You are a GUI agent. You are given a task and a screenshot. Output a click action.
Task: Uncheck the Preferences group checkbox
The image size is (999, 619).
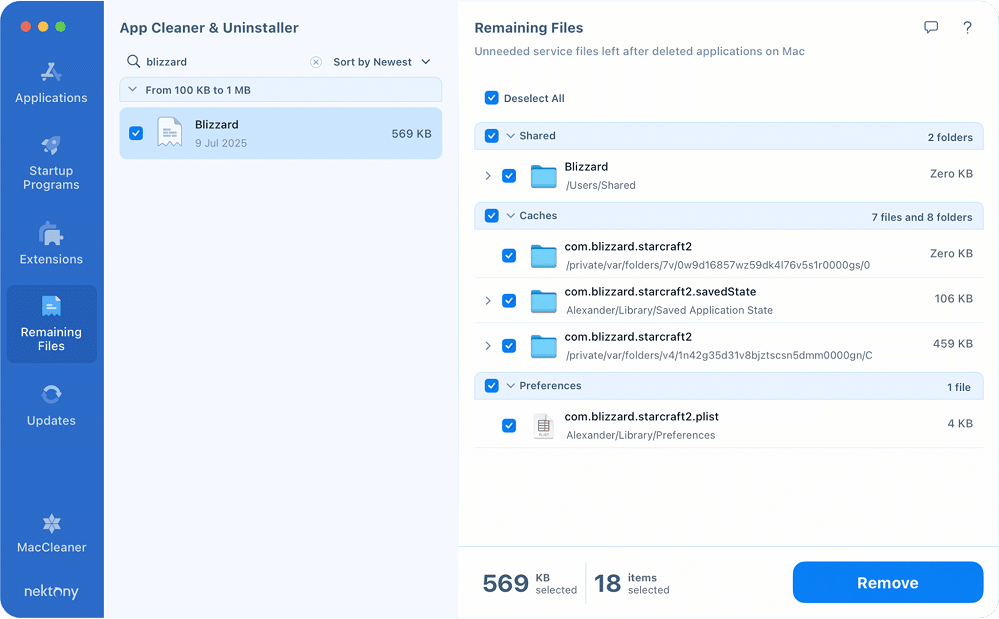pos(491,385)
